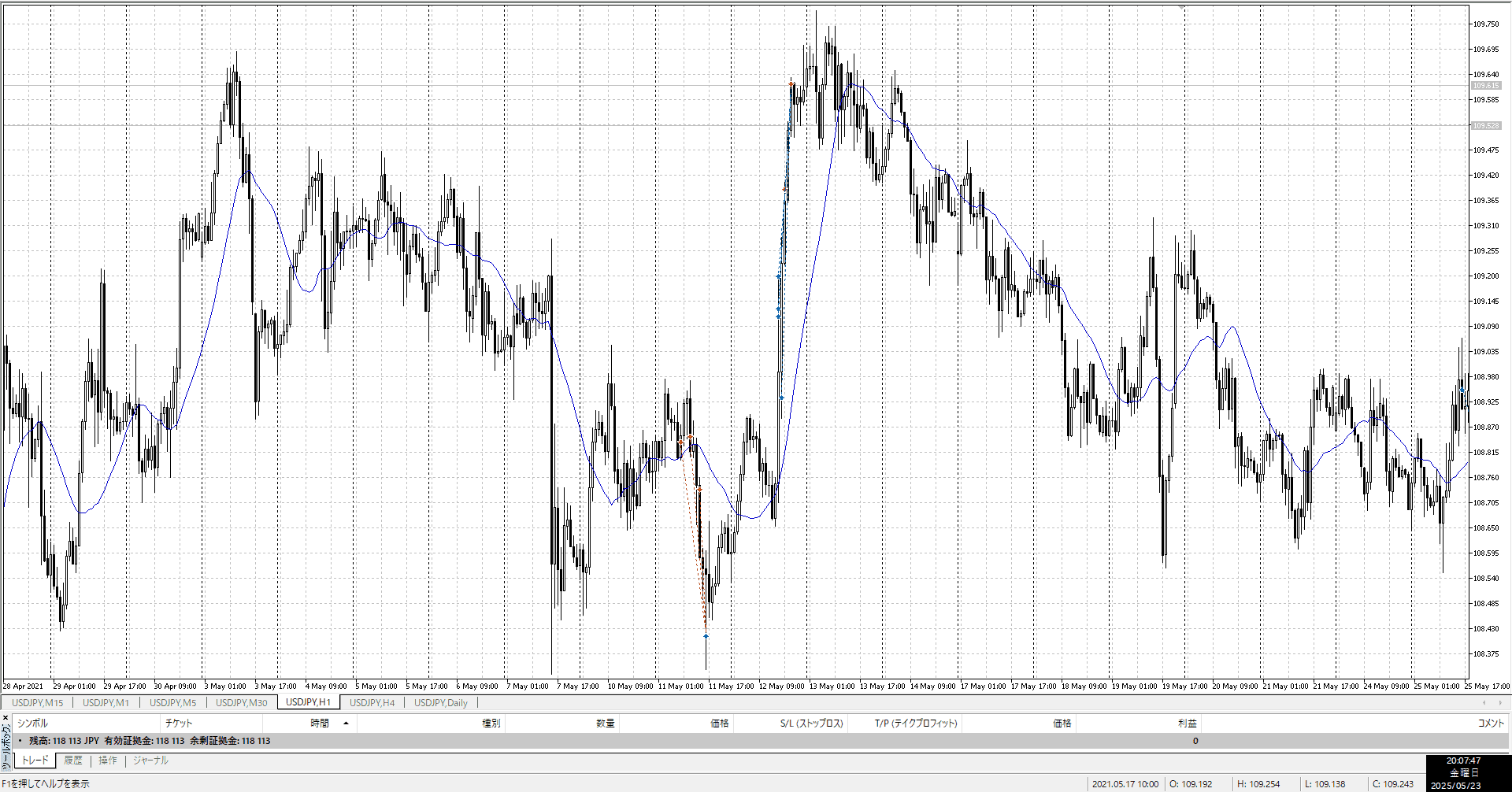1512x792 pixels.
Task: Click the chart shift triangle marker
Action: [x=1181, y=7]
